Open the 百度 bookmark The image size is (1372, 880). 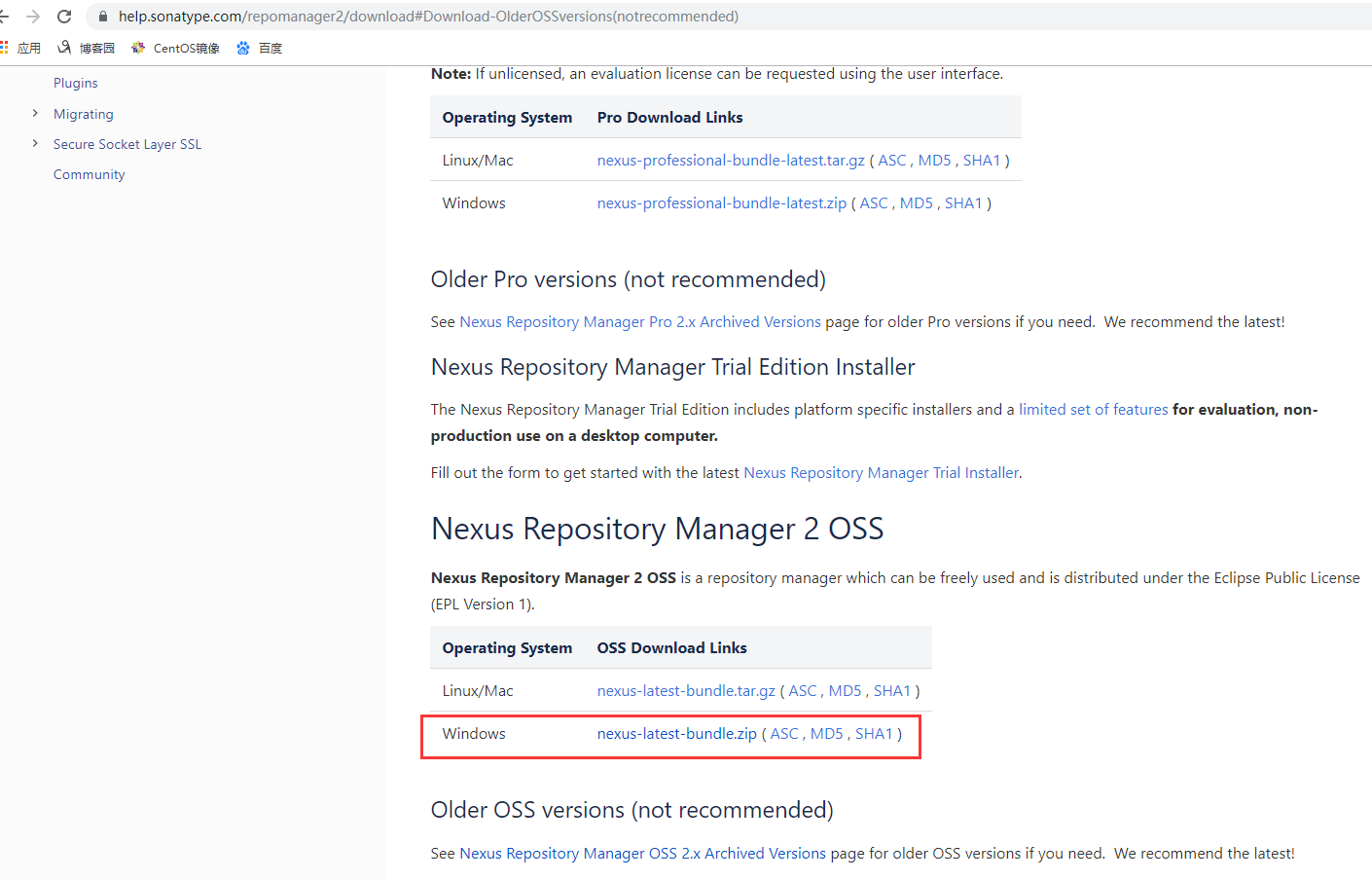click(259, 48)
